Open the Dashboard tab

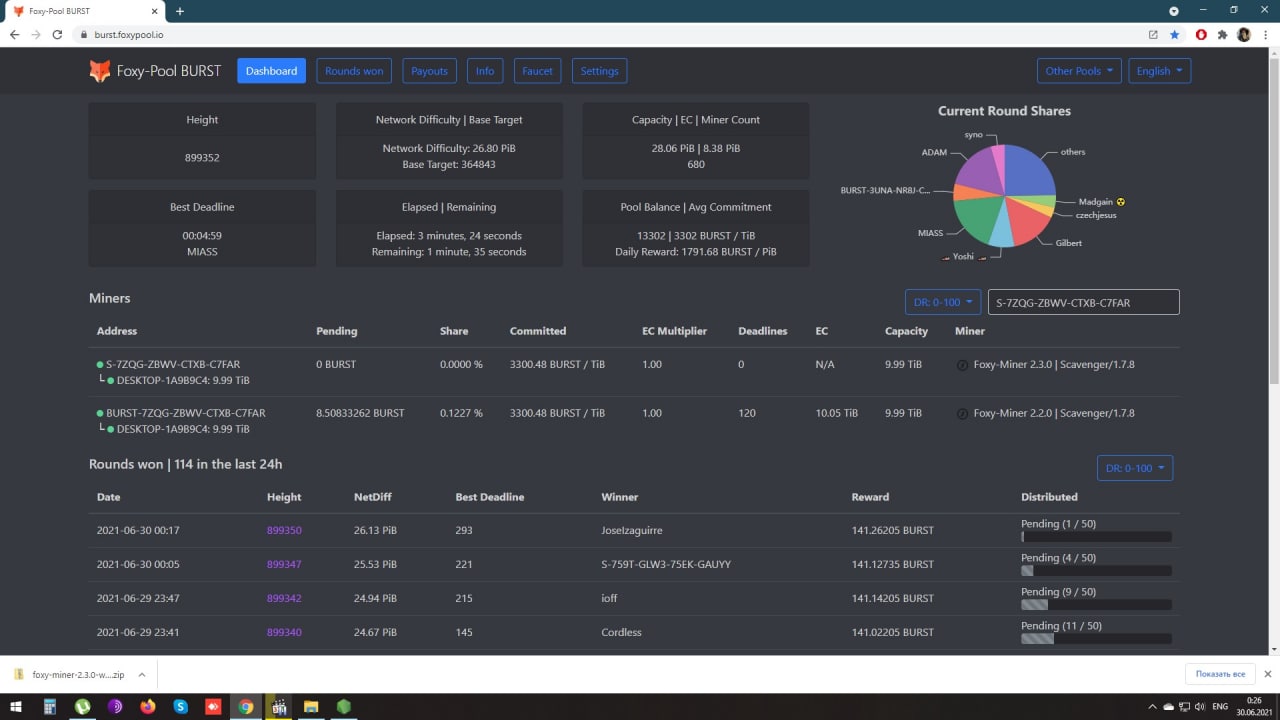click(x=271, y=71)
